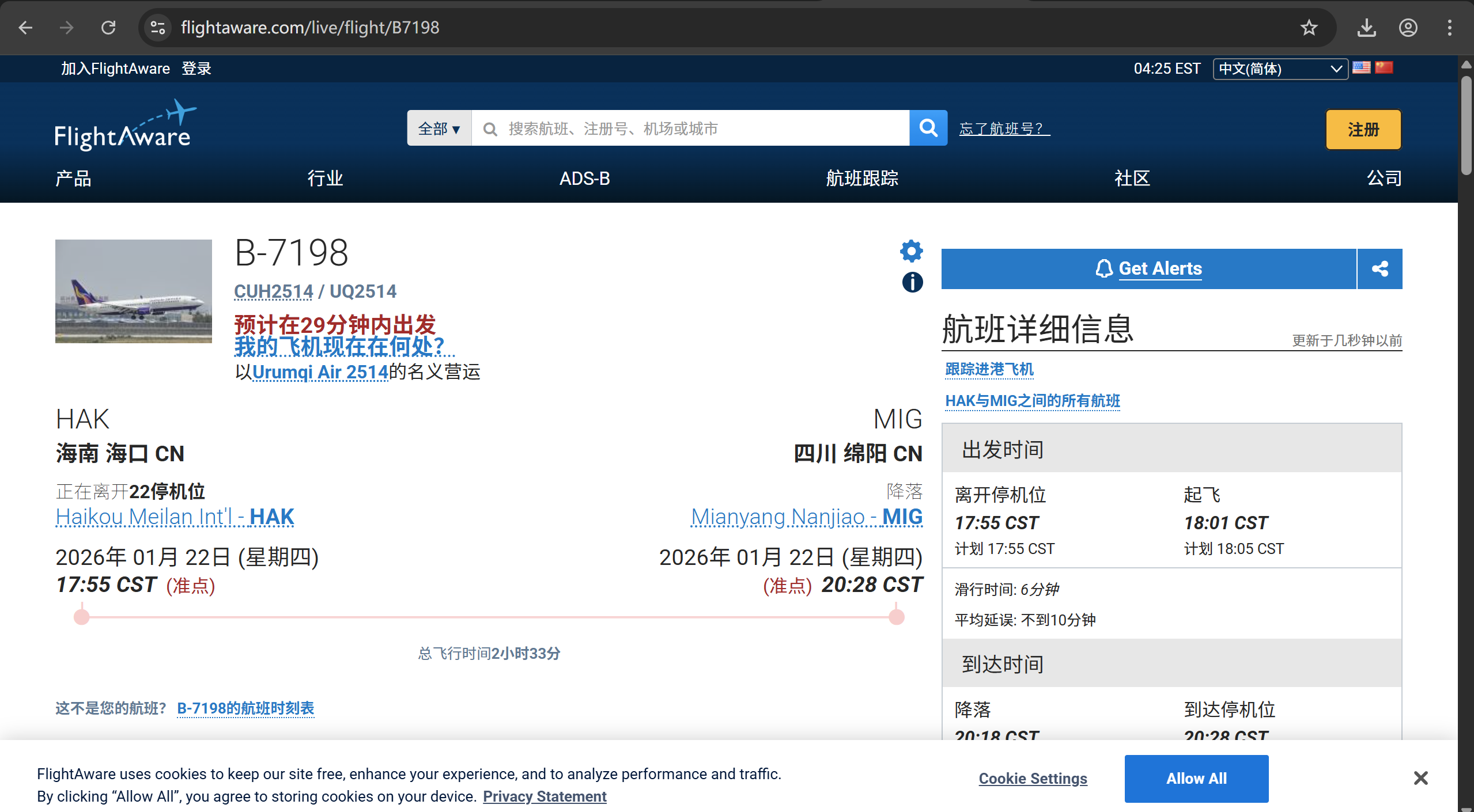This screenshot has width=1474, height=812.
Task: Click HAK与MIG之间的所有航班 link
Action: (1033, 401)
